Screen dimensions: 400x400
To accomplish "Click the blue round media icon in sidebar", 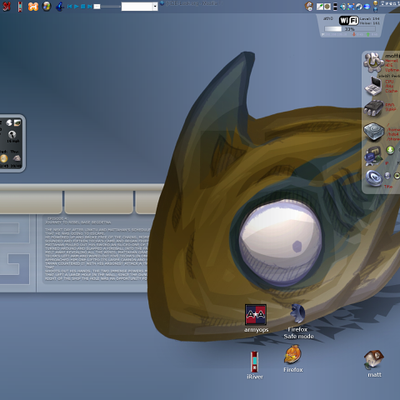I will (x=373, y=178).
